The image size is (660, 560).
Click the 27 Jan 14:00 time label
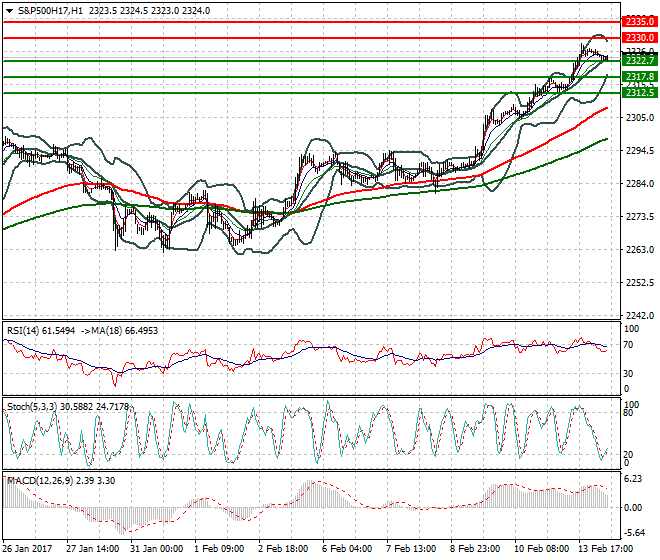(x=93, y=549)
